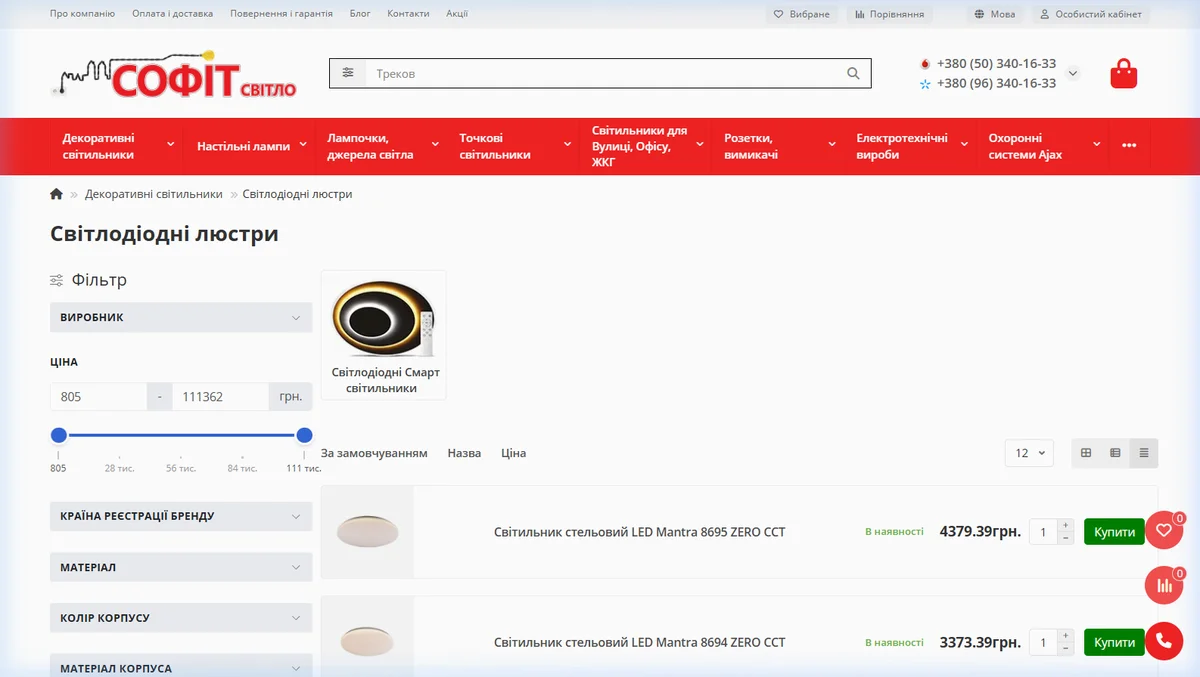
Task: Open the floating wishlist heart button
Action: pyautogui.click(x=1164, y=530)
